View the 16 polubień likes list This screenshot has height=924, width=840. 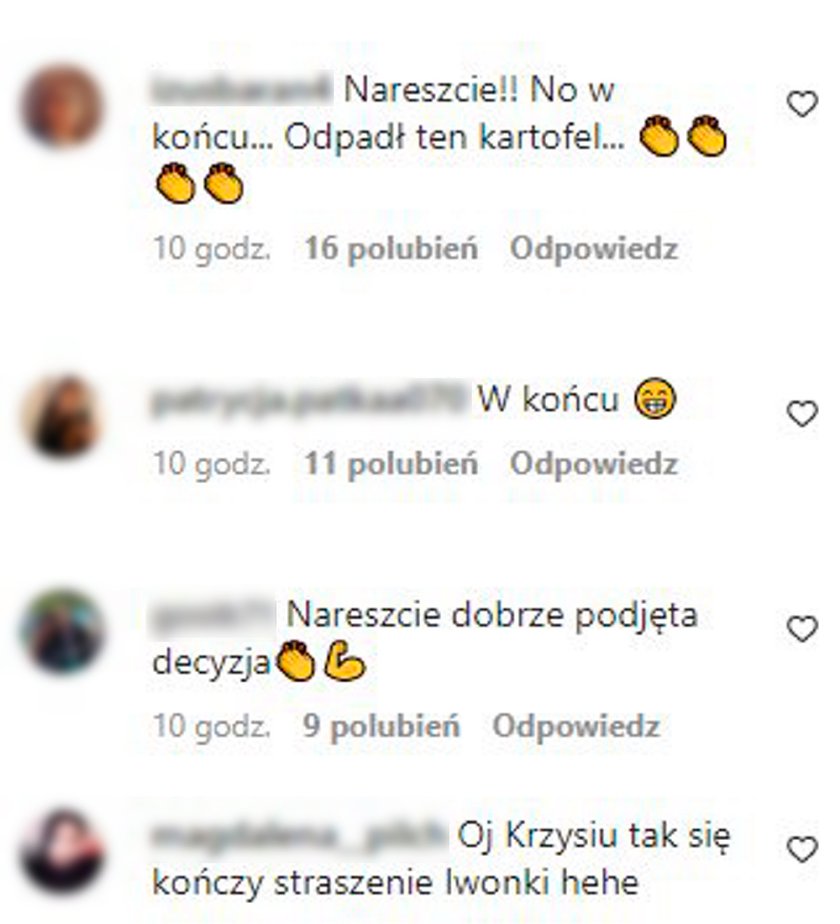(391, 248)
